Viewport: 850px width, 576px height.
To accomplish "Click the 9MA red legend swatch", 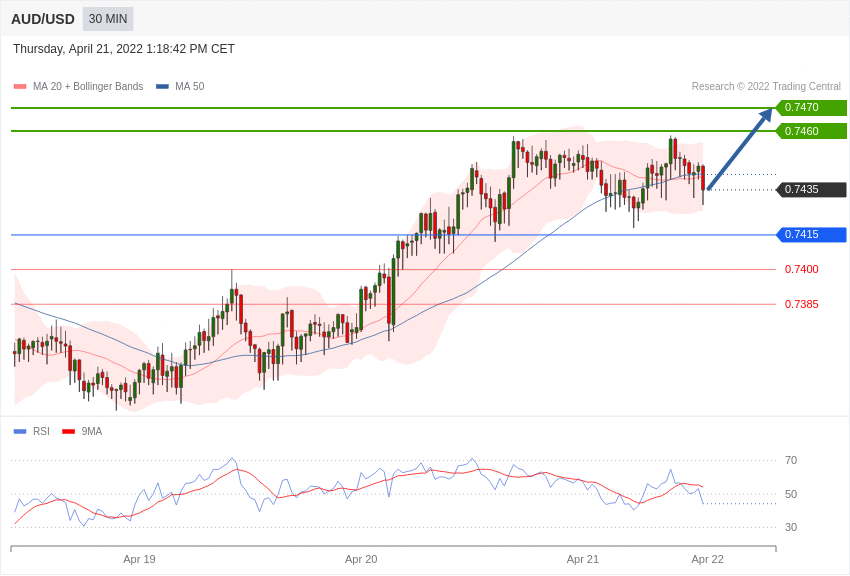I will tap(69, 431).
